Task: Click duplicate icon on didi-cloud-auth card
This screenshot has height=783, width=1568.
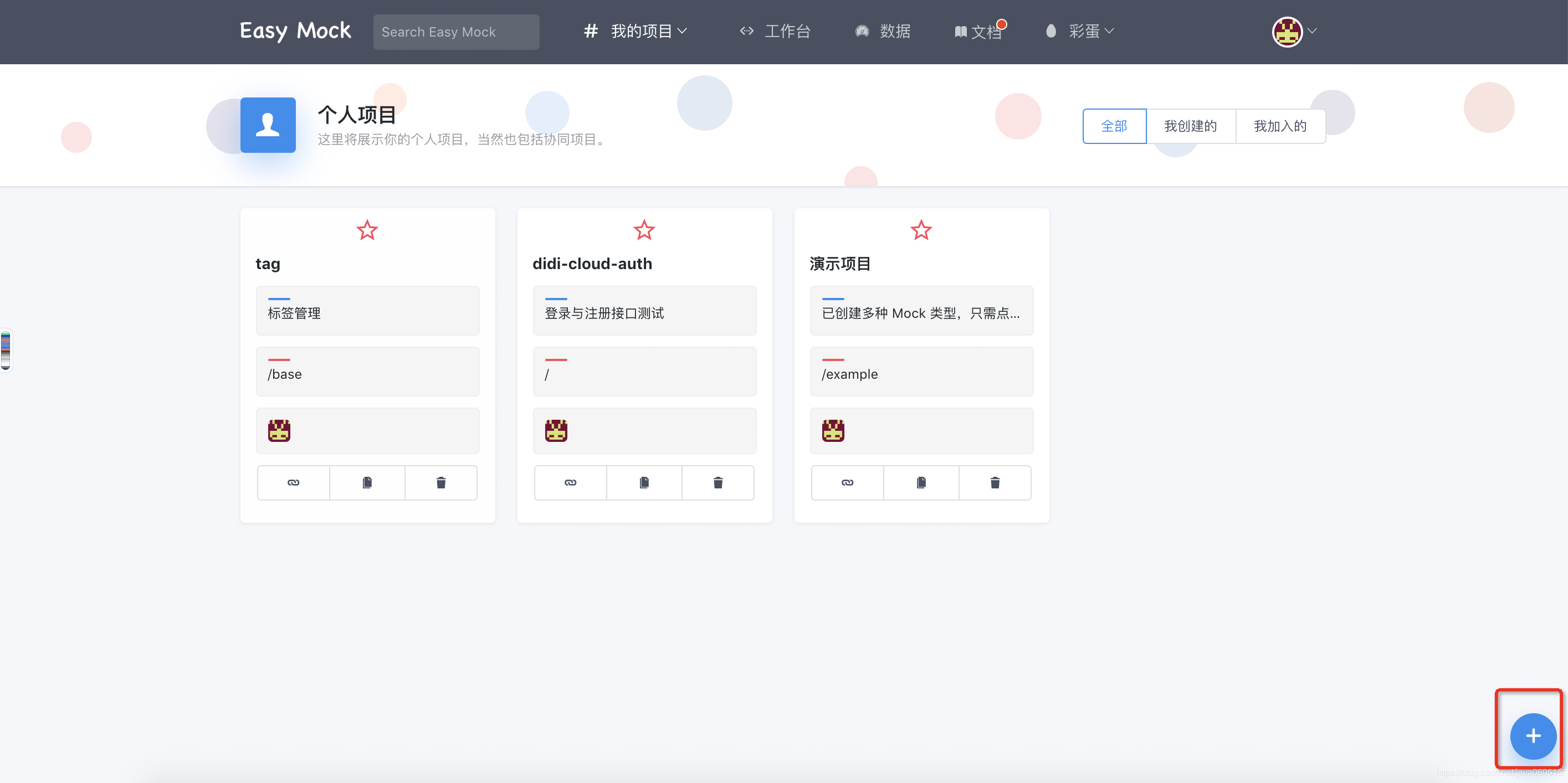Action: pyautogui.click(x=644, y=482)
